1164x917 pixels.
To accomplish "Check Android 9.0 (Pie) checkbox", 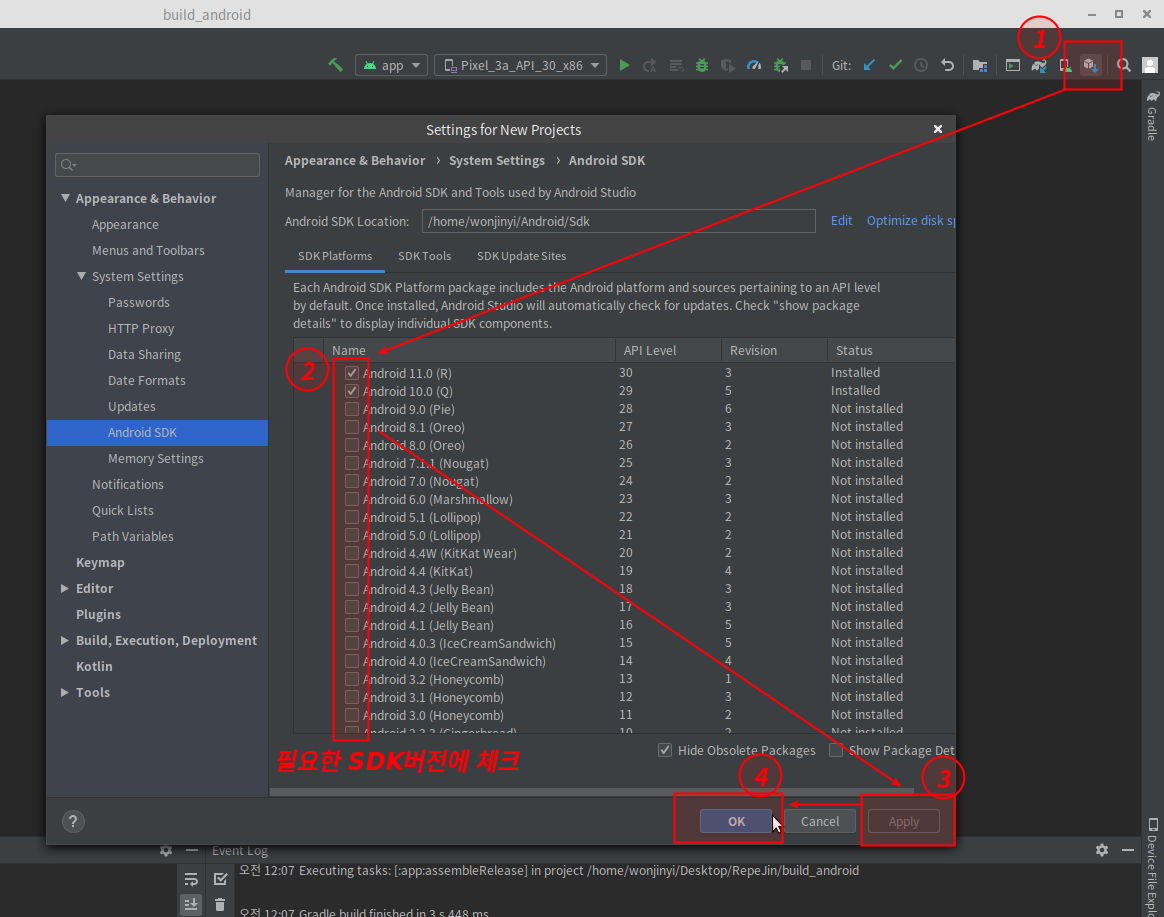I will tap(352, 409).
